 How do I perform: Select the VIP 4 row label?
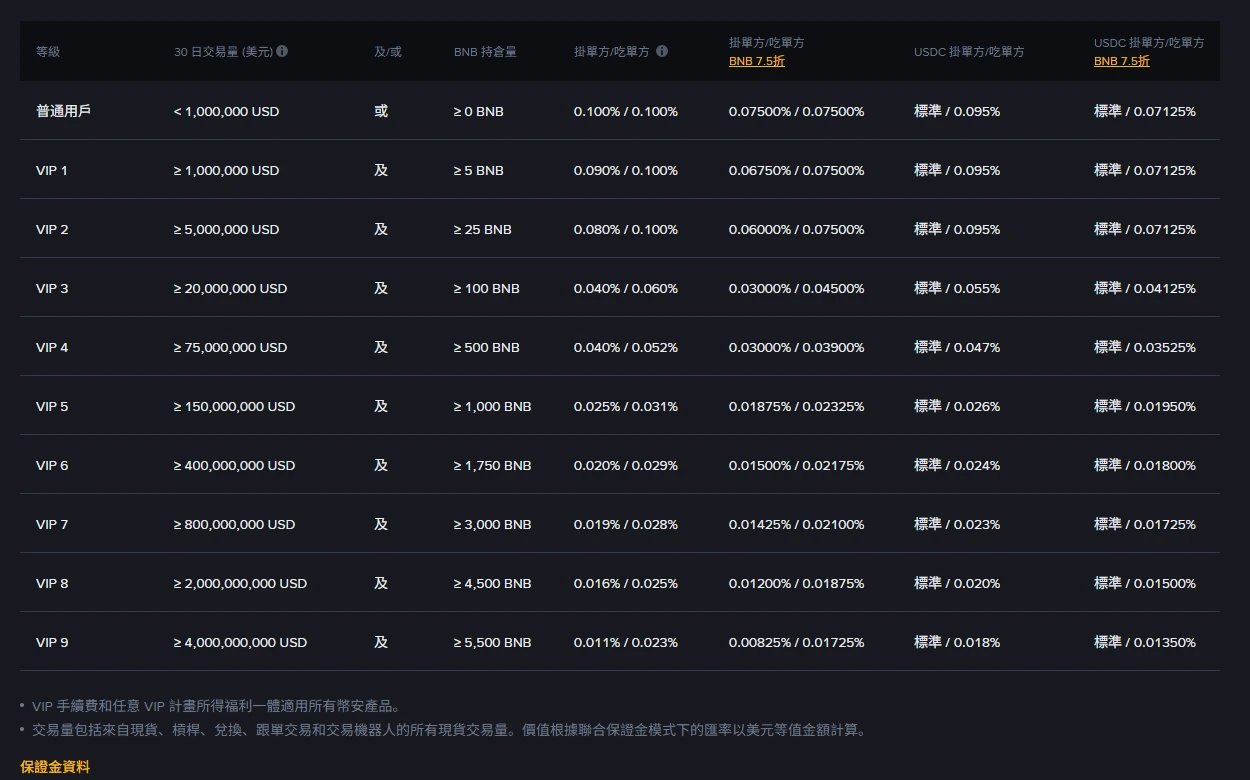pyautogui.click(x=52, y=347)
